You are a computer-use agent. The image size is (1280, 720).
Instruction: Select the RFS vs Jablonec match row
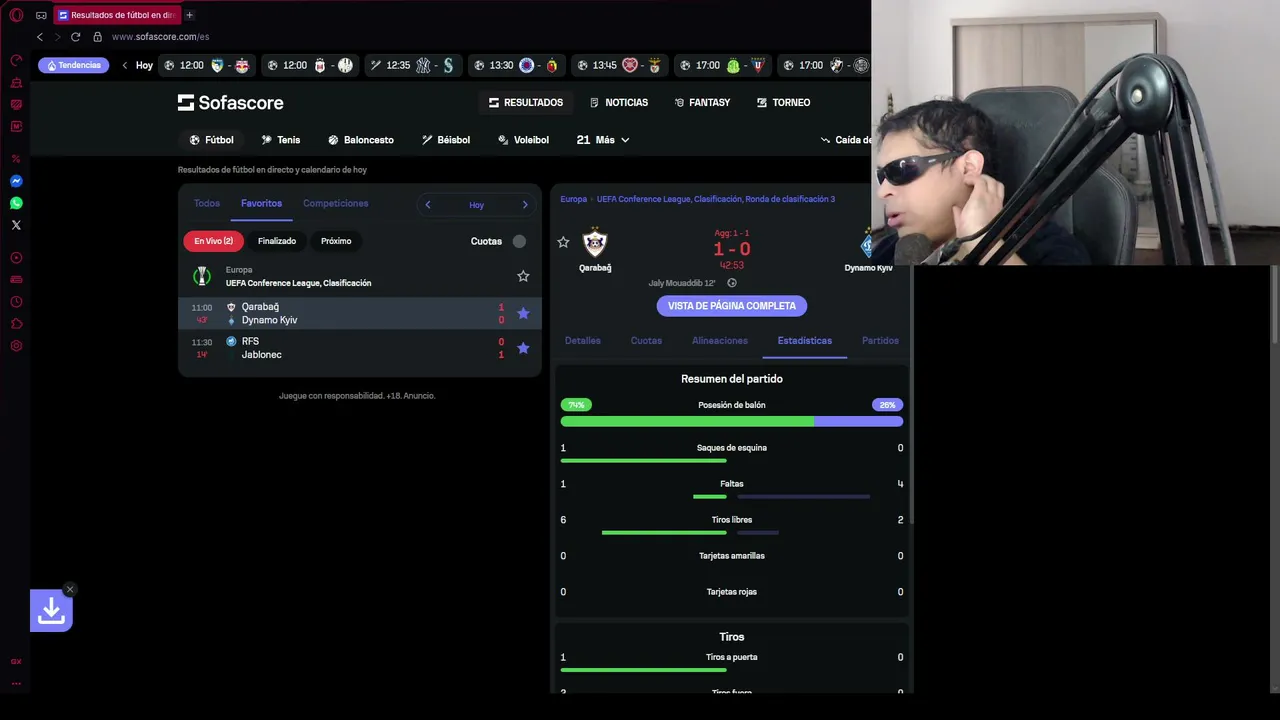[360, 348]
